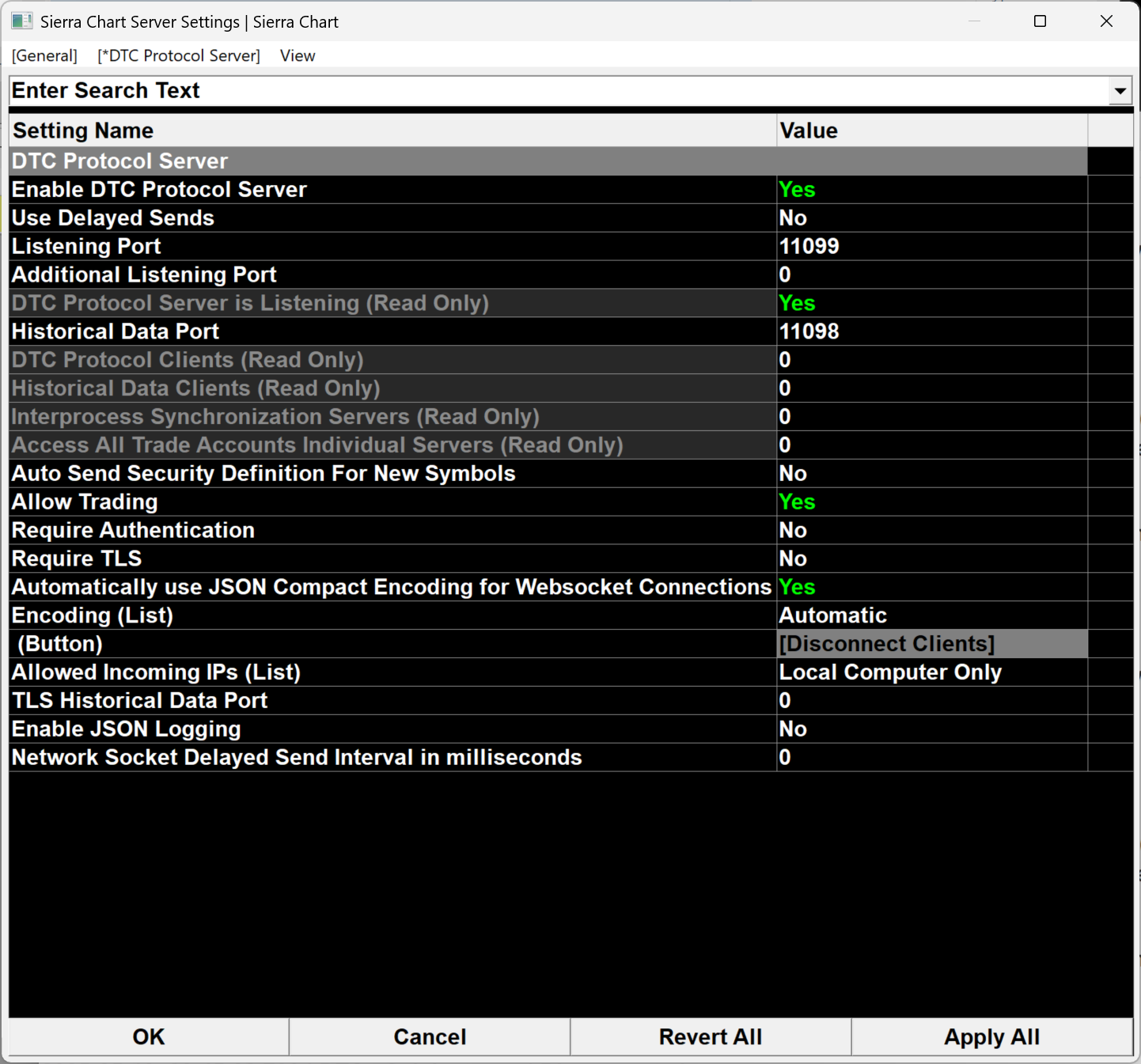The width and height of the screenshot is (1141, 1064).
Task: Click the Sierra Chart app icon in title bar
Action: (21, 21)
